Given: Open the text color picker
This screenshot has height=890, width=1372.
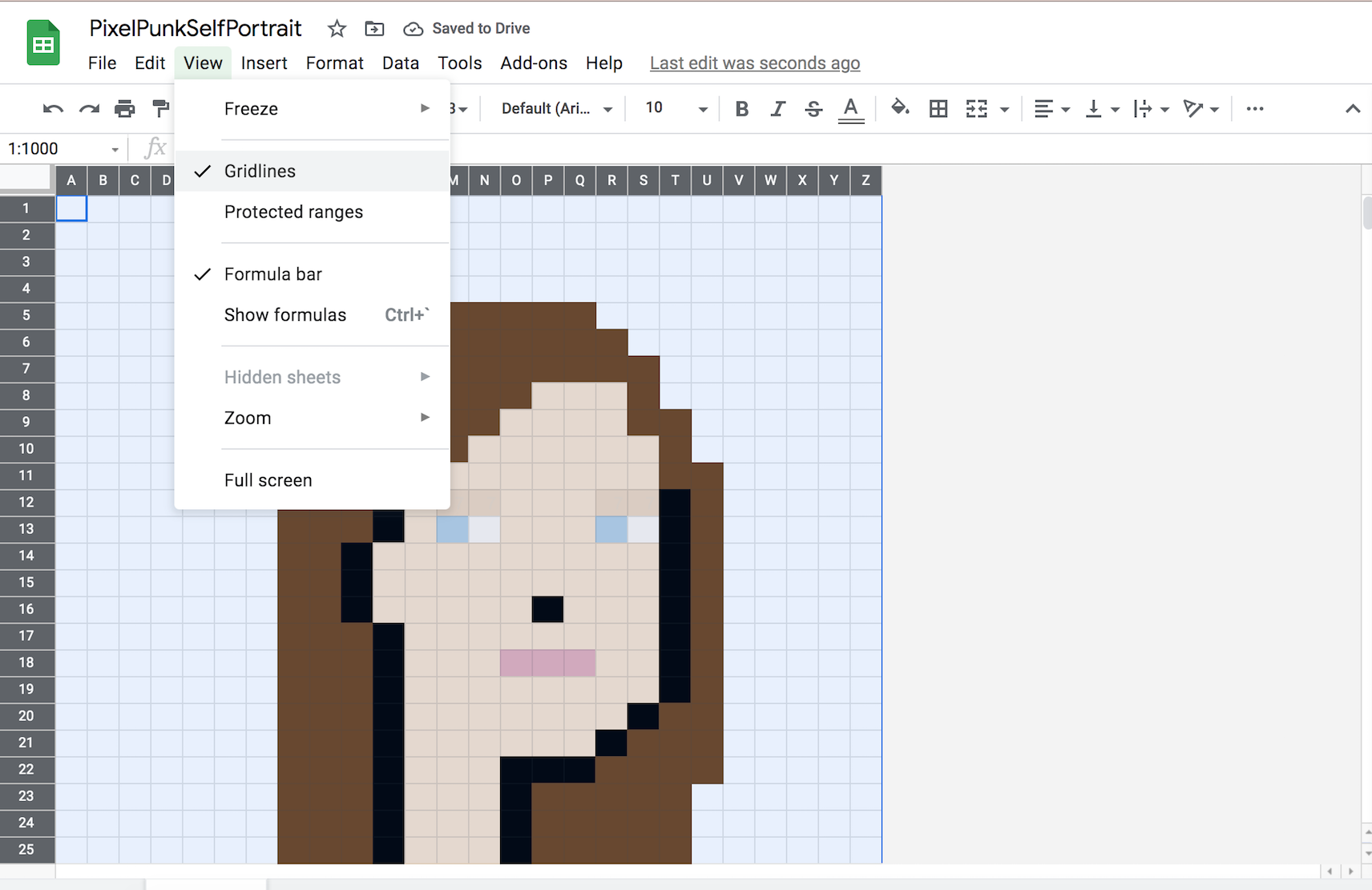Looking at the screenshot, I should pyautogui.click(x=851, y=108).
